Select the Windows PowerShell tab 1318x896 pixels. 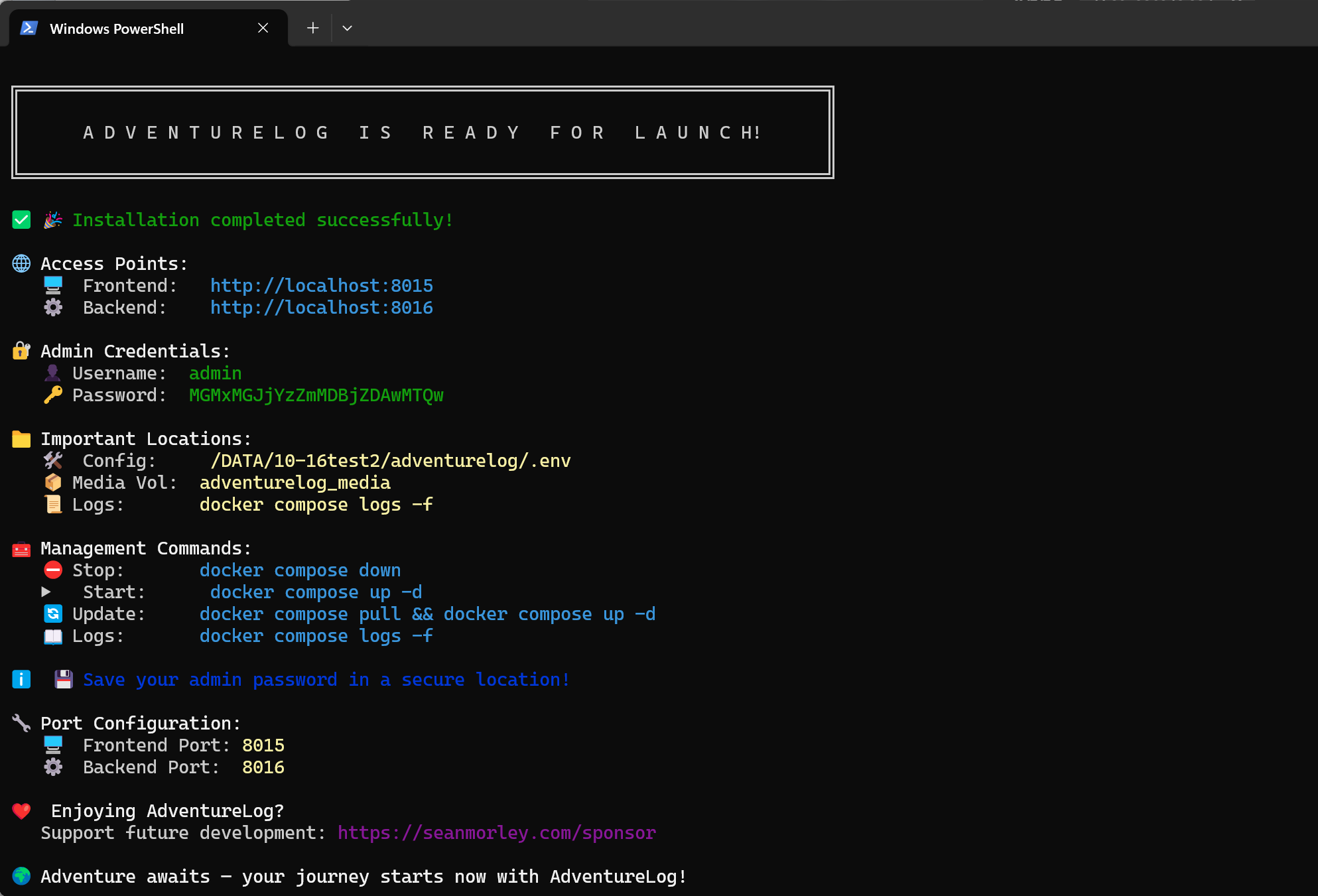(117, 29)
